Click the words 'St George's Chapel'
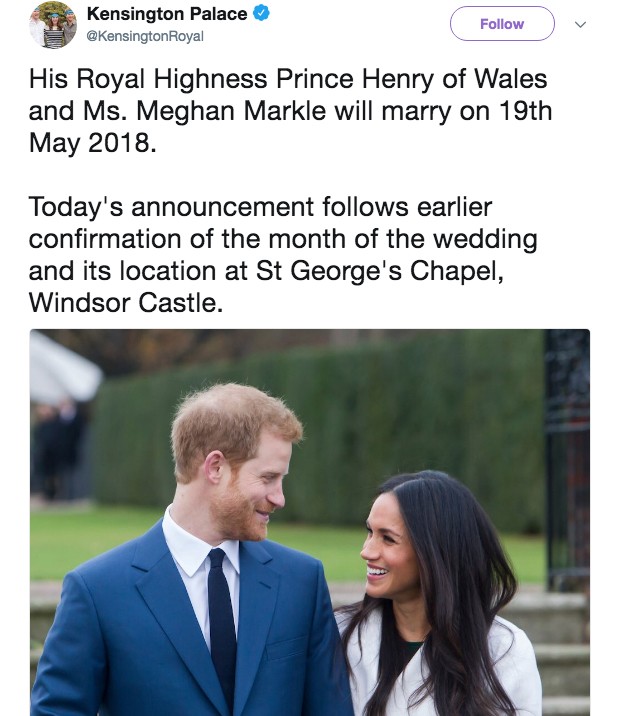Viewport: 624px width, 716px height. click(x=377, y=270)
